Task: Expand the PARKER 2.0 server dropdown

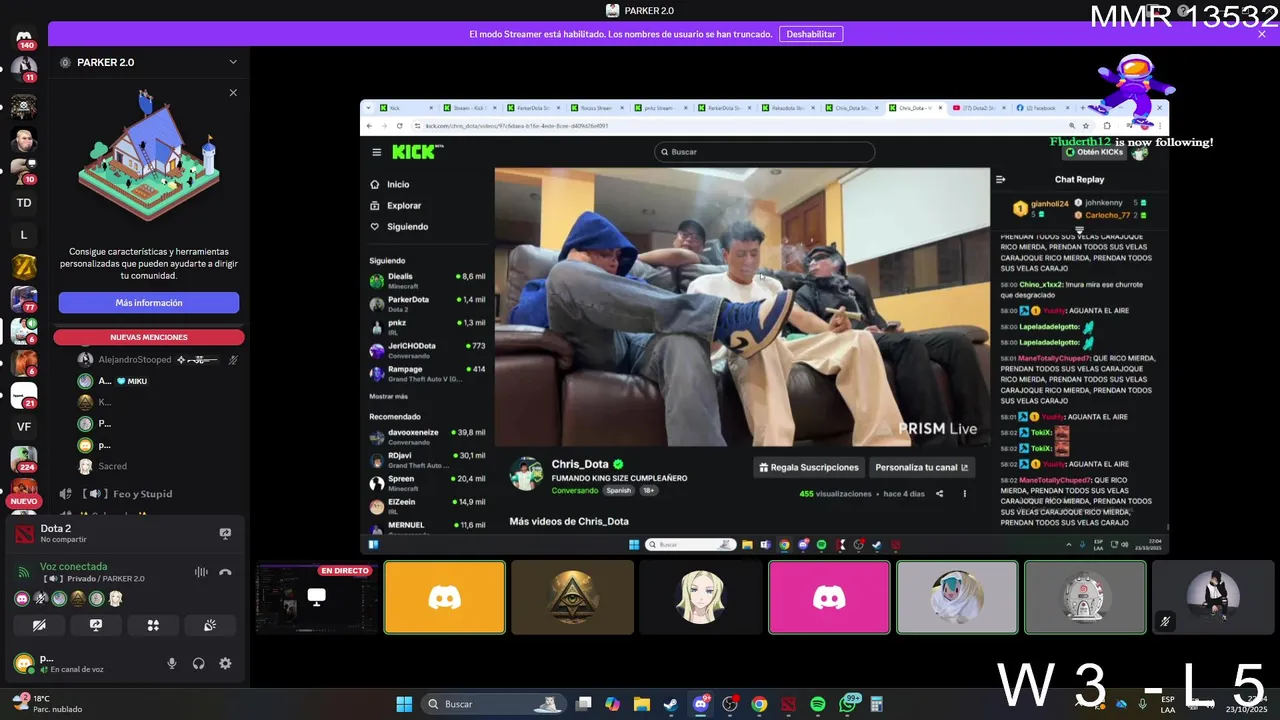Action: click(233, 62)
